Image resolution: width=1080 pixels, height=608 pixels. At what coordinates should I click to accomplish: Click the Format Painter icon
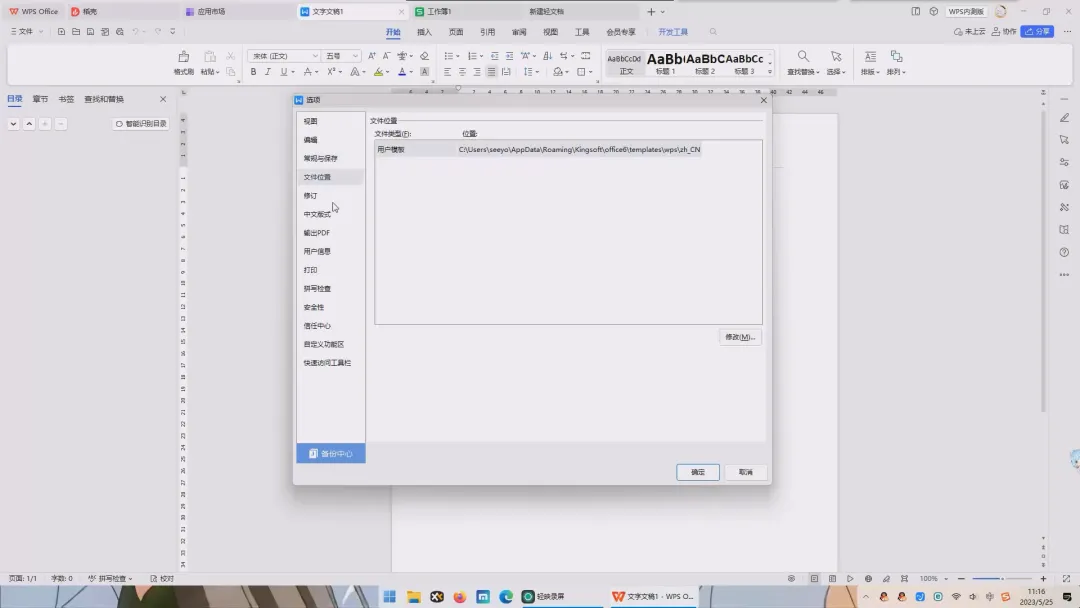183,56
